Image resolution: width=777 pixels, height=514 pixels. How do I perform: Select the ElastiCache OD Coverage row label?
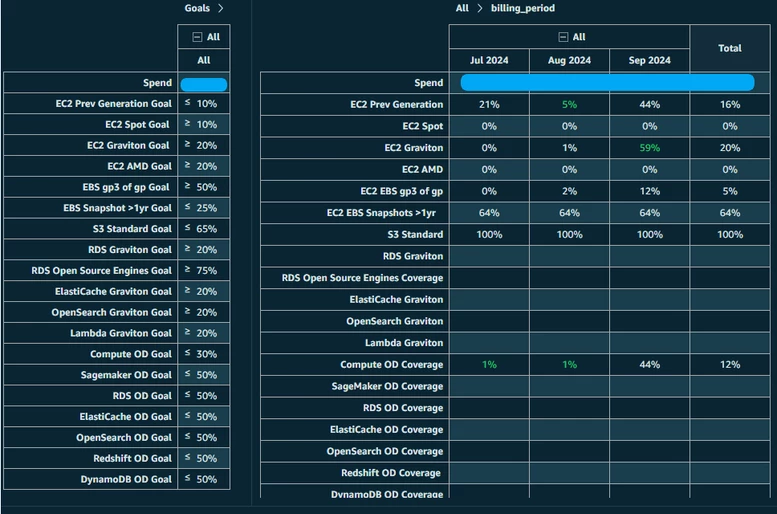[x=387, y=429]
